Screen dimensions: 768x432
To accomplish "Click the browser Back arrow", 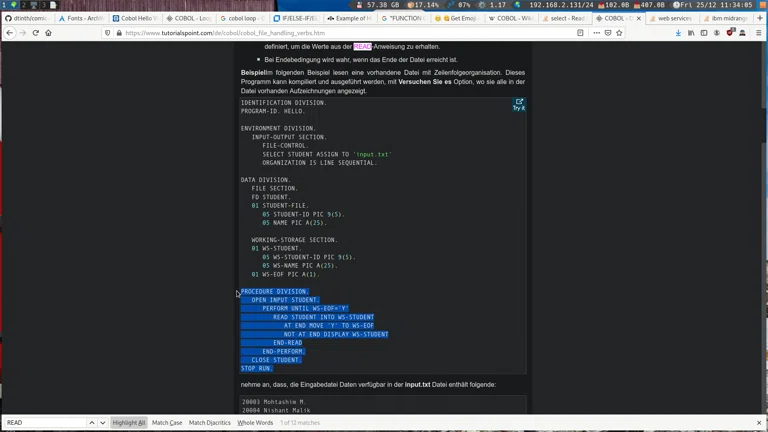I will point(10,33).
